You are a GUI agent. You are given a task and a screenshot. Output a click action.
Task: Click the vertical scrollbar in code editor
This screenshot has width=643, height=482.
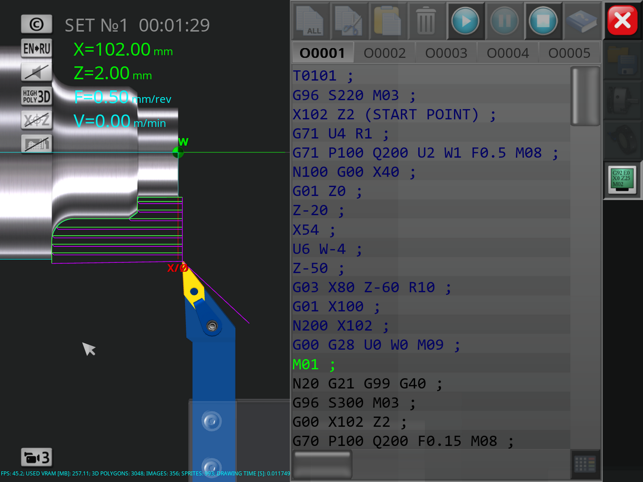point(585,96)
